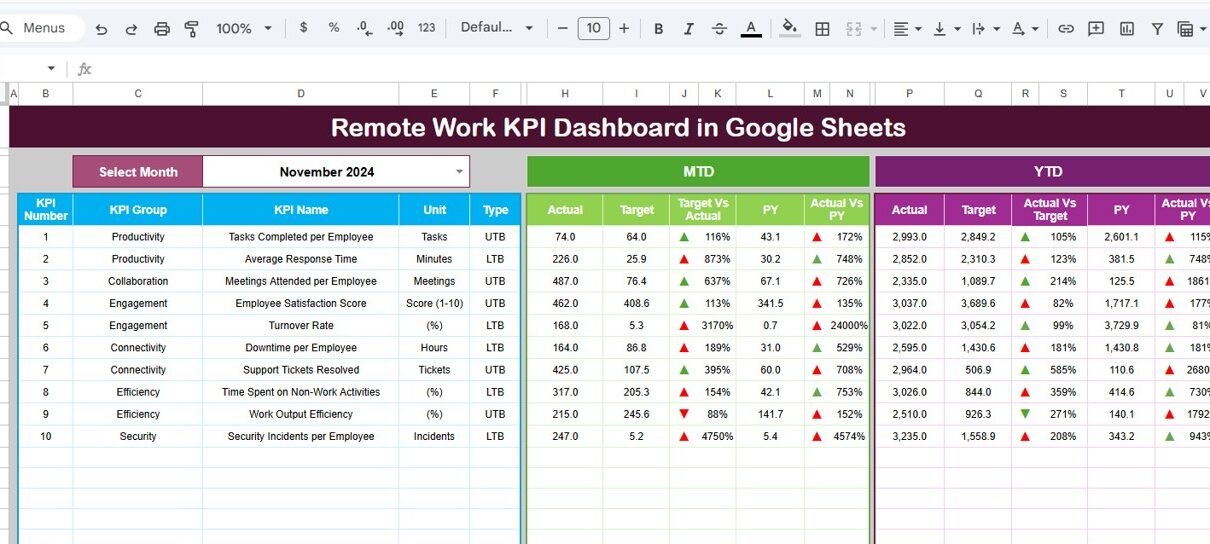Click the Print icon
Viewport: 1210px width, 544px height.
pos(162,29)
